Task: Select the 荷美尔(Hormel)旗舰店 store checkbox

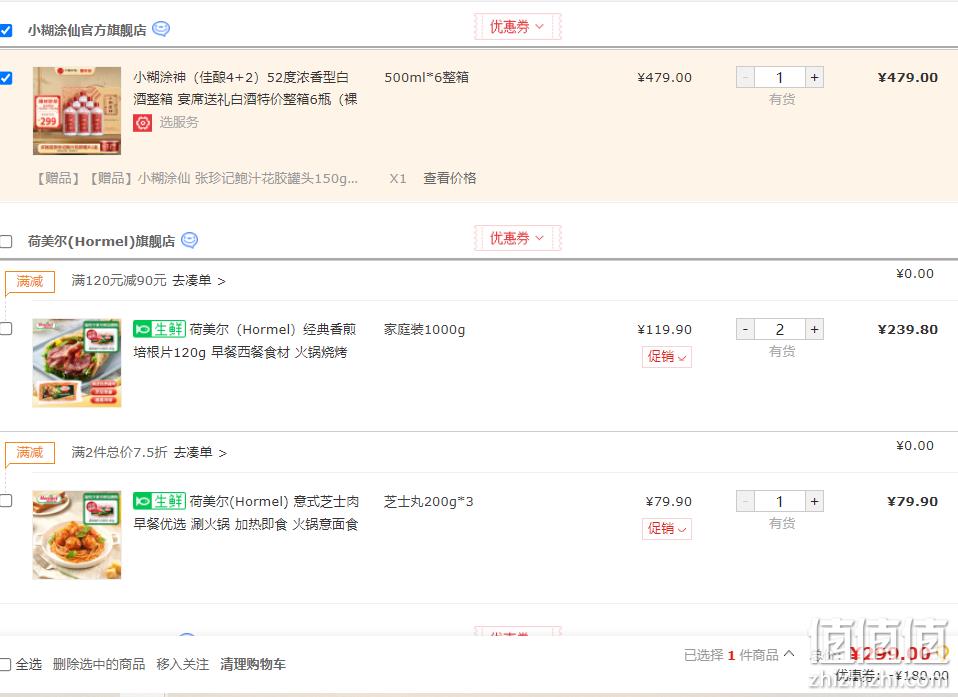Action: (x=6, y=241)
